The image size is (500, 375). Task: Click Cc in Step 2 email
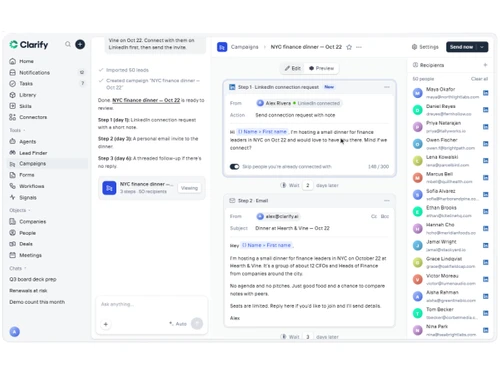[x=374, y=216]
